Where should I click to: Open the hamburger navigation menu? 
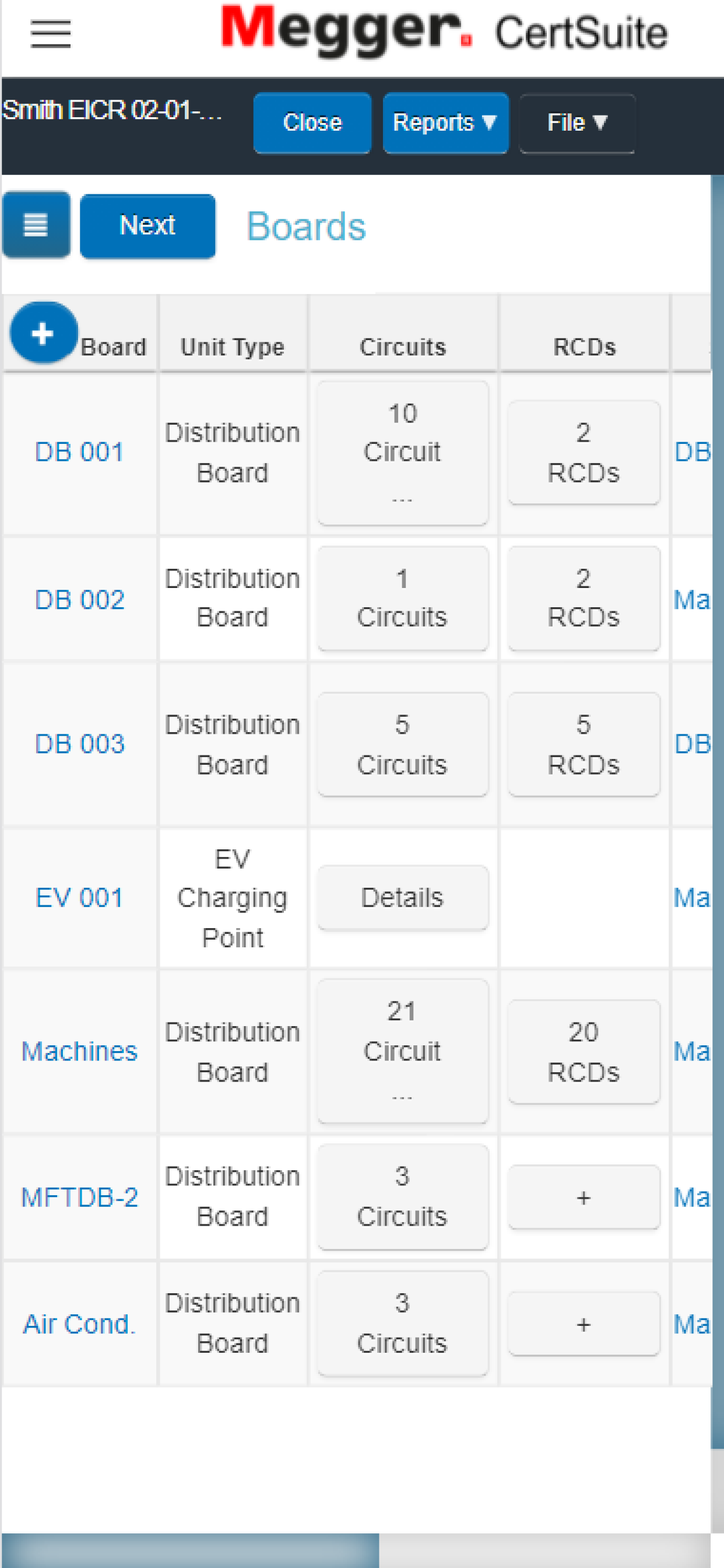(51, 34)
